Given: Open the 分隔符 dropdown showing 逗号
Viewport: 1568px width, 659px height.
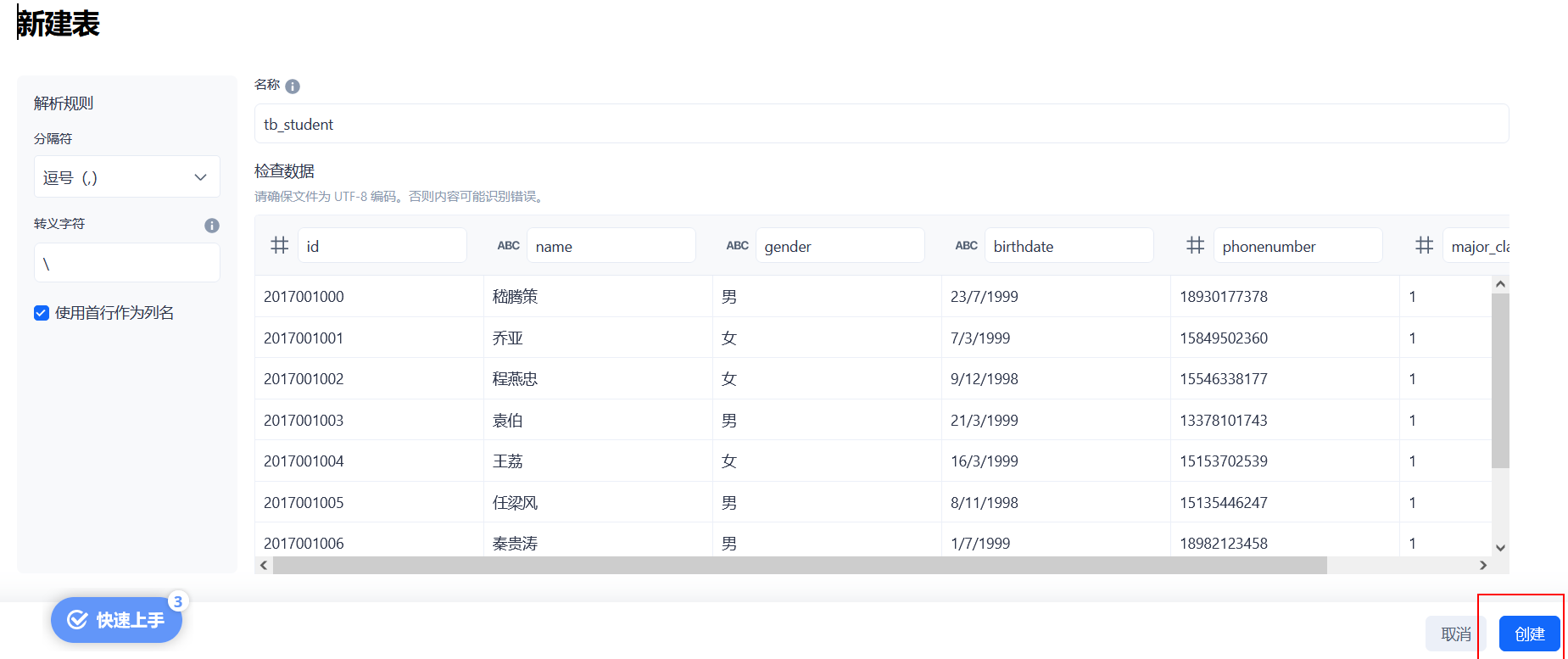Looking at the screenshot, I should [x=127, y=177].
